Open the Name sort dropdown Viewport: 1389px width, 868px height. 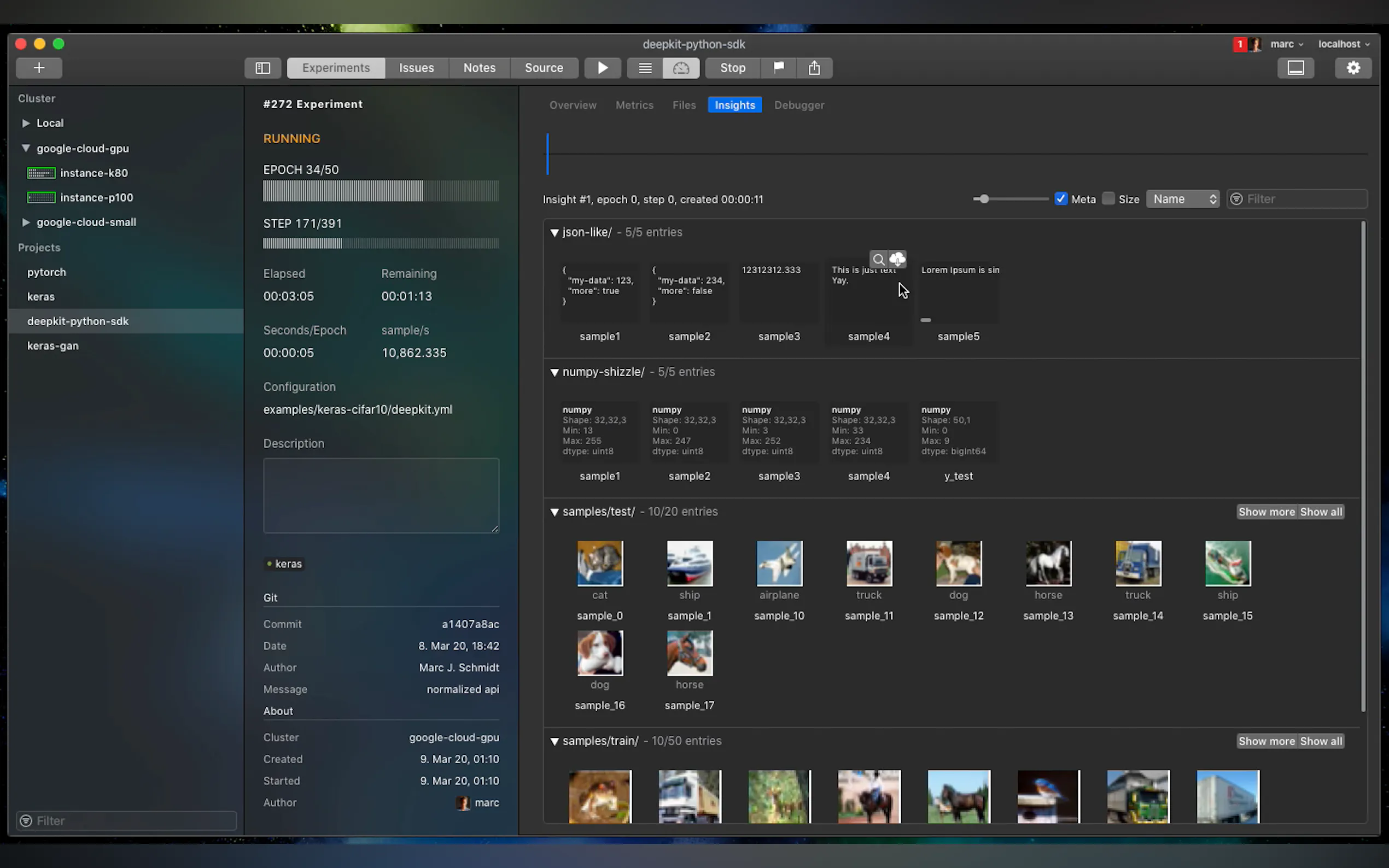(x=1183, y=198)
